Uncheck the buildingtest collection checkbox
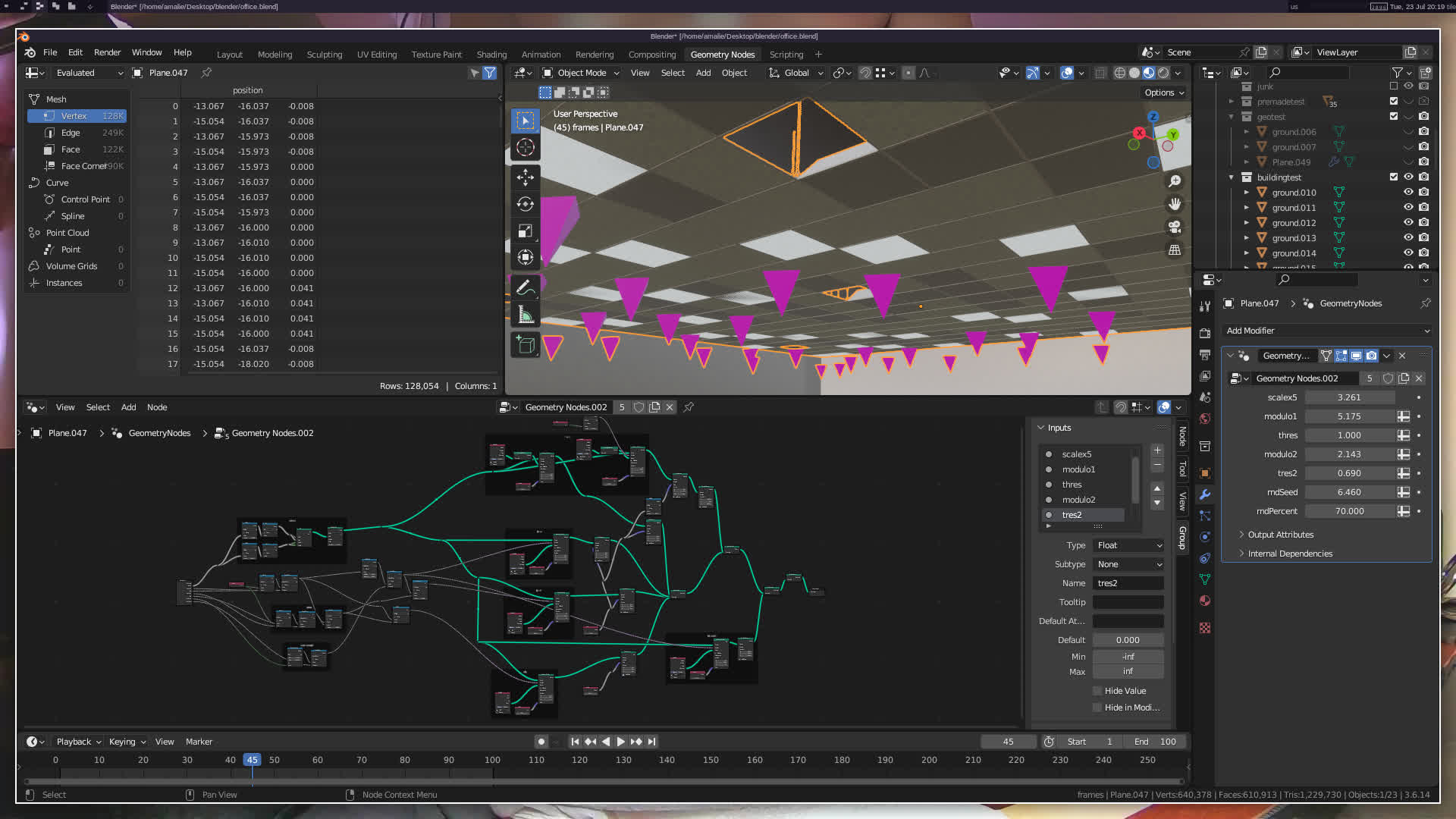The image size is (1456, 819). tap(1394, 177)
